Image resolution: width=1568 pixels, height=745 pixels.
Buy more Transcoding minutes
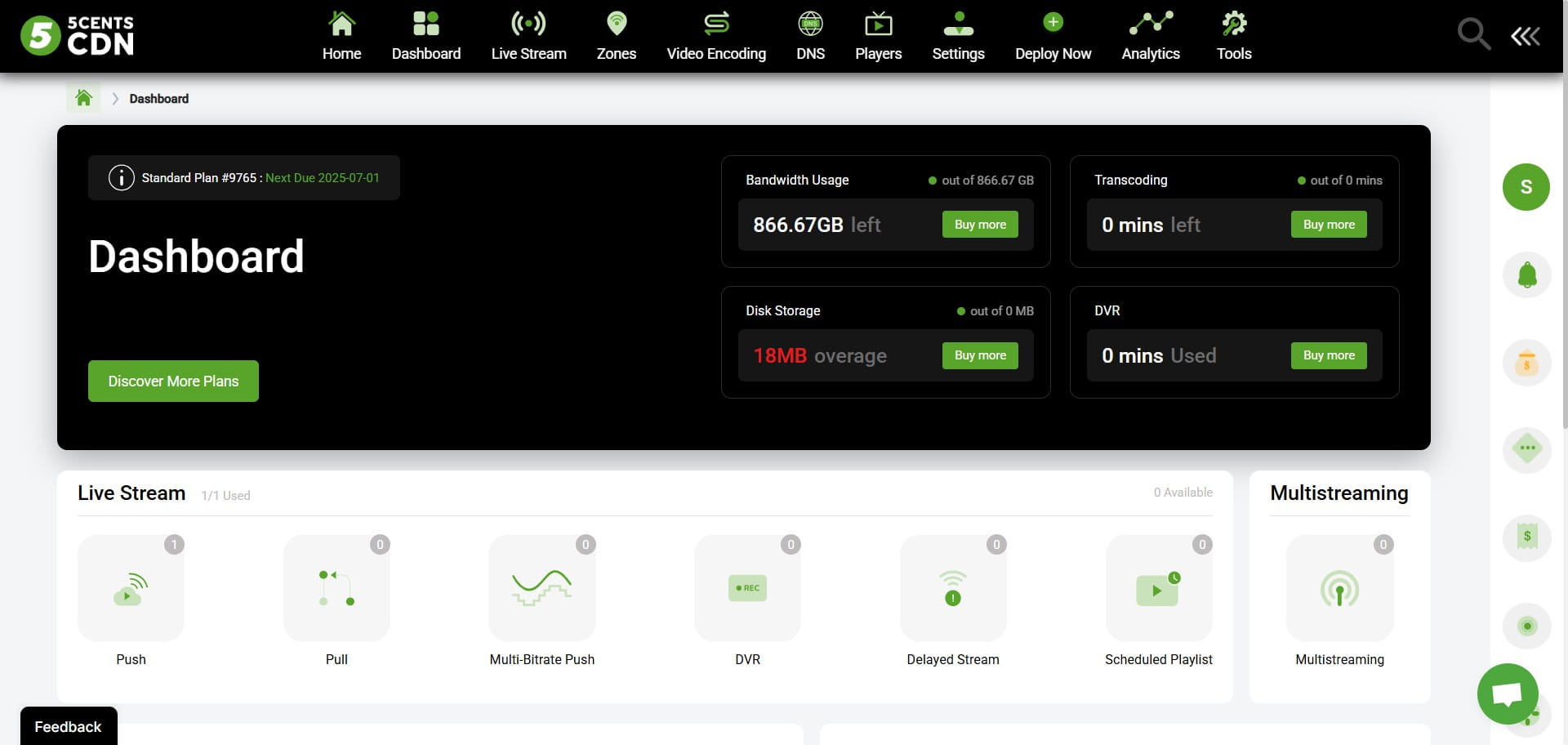pos(1329,225)
